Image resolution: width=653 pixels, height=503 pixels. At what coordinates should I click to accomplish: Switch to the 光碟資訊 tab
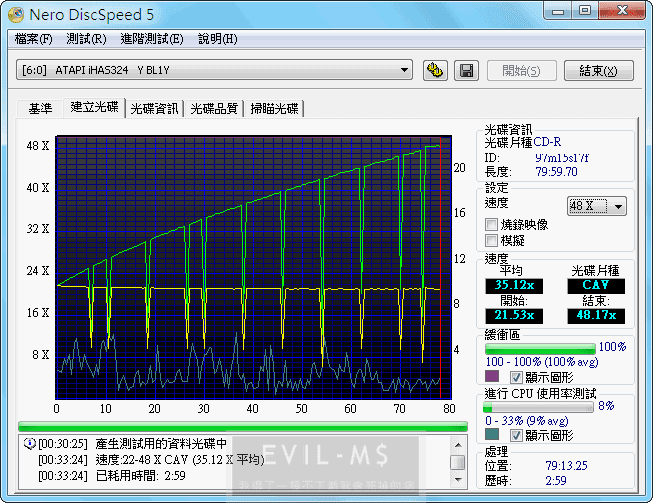pos(155,109)
